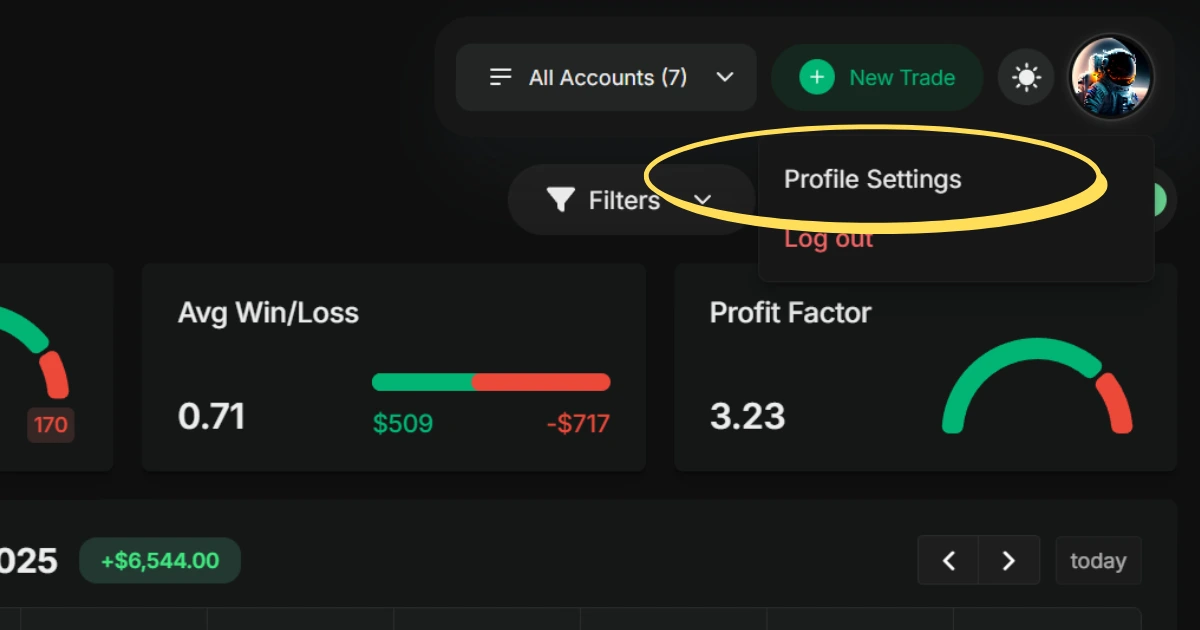Click the New Trade button
The height and width of the screenshot is (630, 1200).
pyautogui.click(x=877, y=76)
